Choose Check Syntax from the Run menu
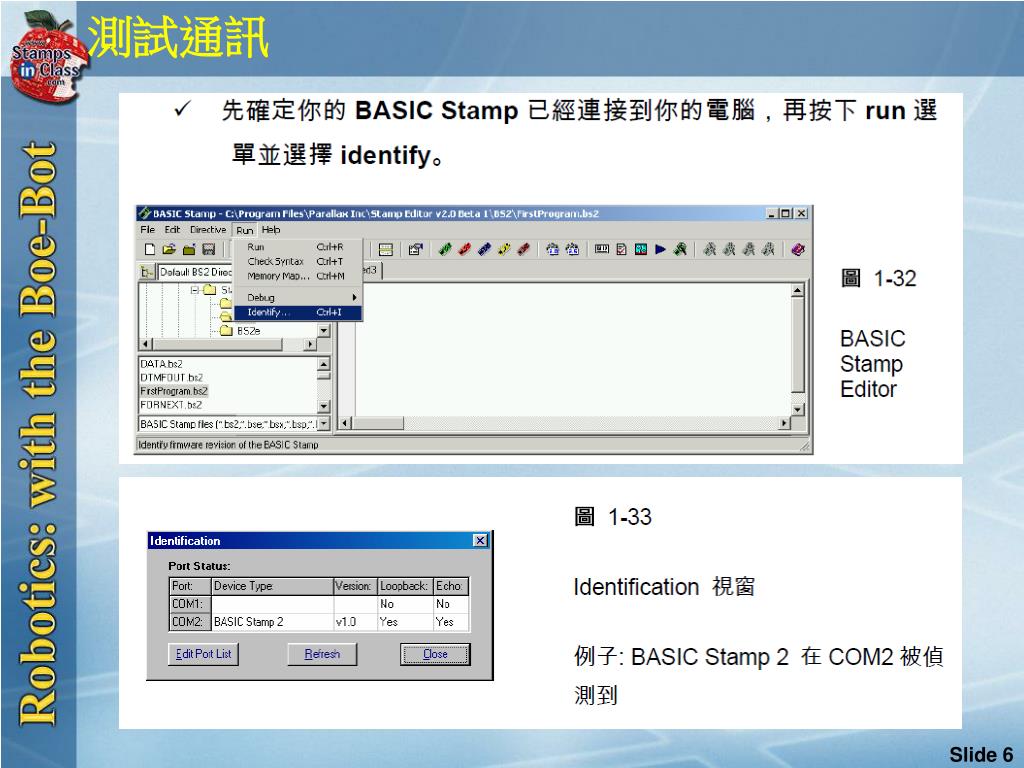The height and width of the screenshot is (768, 1024). tap(297, 261)
